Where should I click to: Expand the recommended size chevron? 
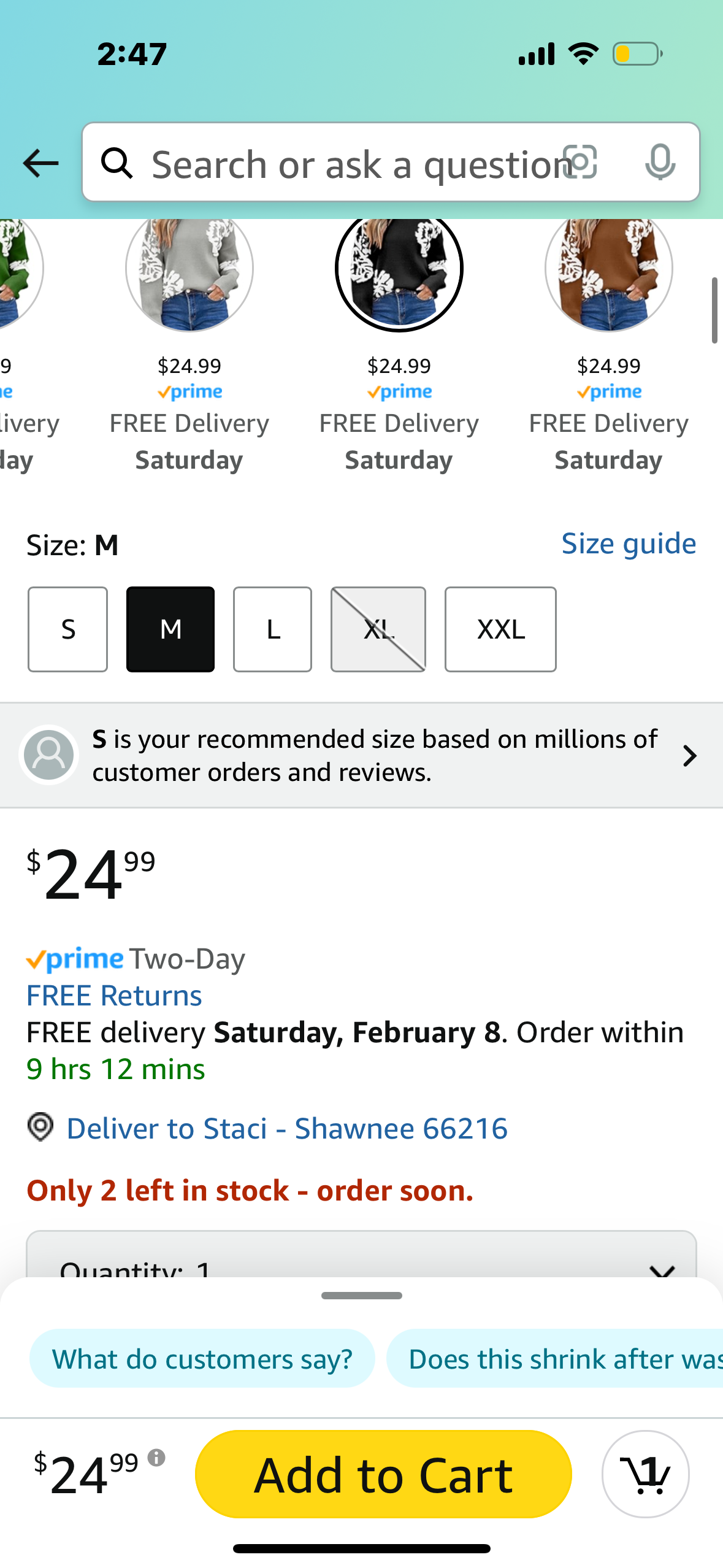(689, 756)
